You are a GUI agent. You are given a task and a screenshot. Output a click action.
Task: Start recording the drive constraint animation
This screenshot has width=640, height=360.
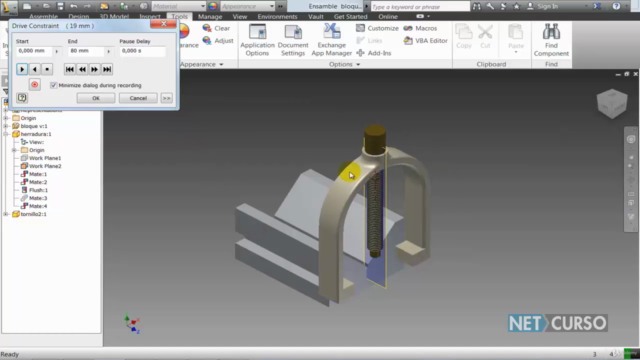click(x=35, y=84)
